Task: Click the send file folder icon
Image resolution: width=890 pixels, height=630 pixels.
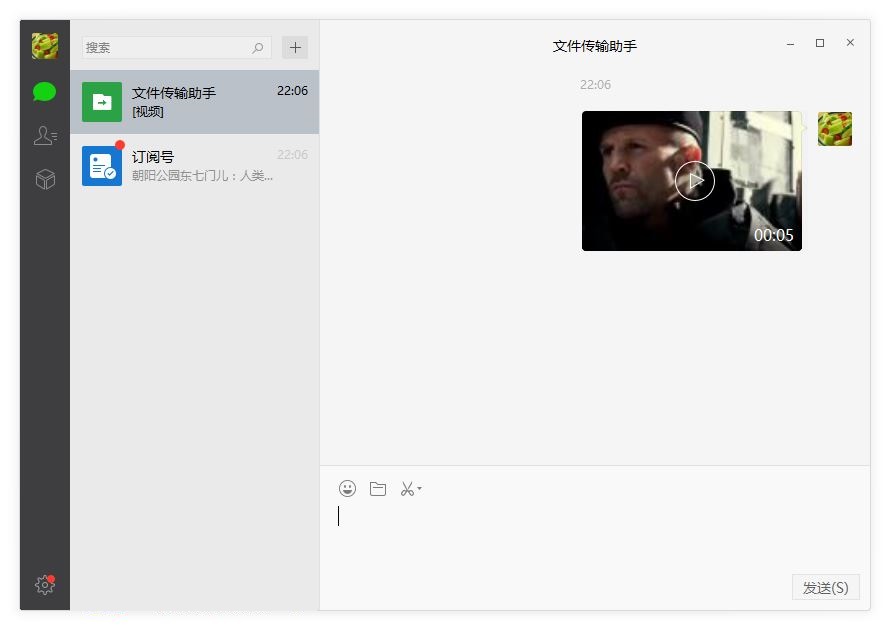Action: [378, 489]
